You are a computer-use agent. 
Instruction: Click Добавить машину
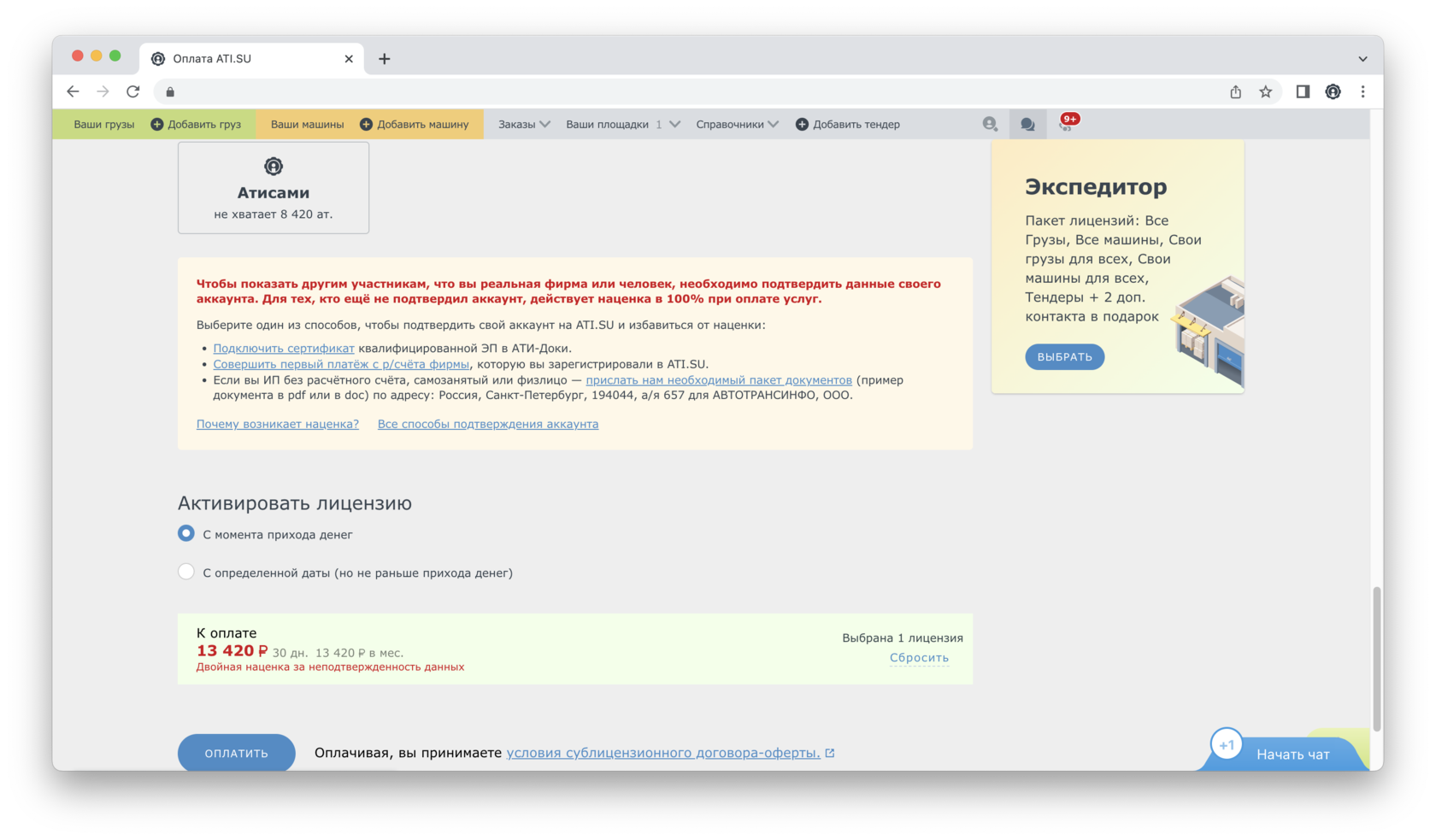click(415, 124)
